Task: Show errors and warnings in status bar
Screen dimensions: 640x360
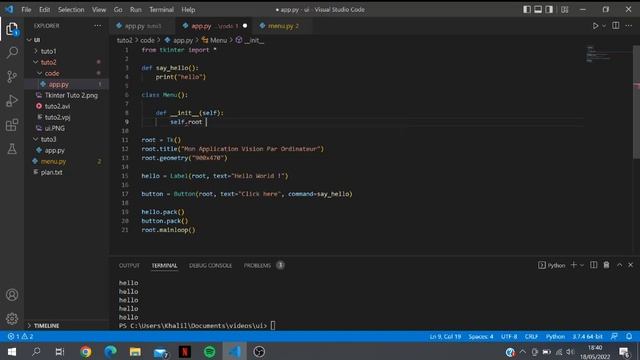Action: click(20, 336)
